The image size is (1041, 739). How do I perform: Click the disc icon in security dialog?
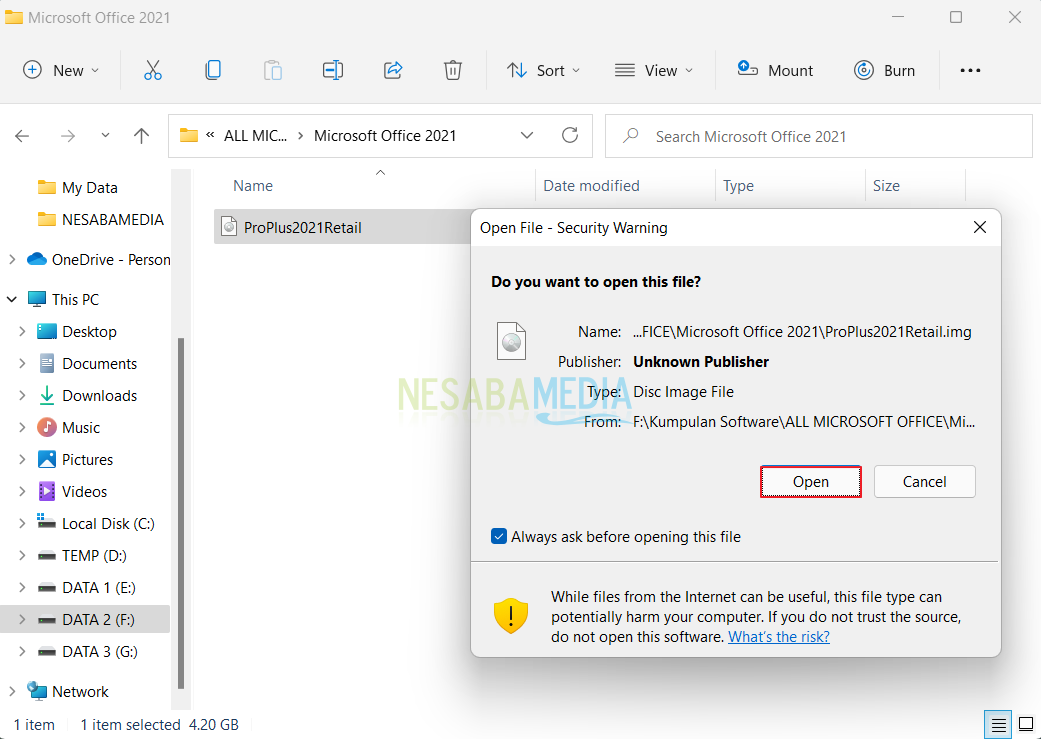click(x=511, y=341)
